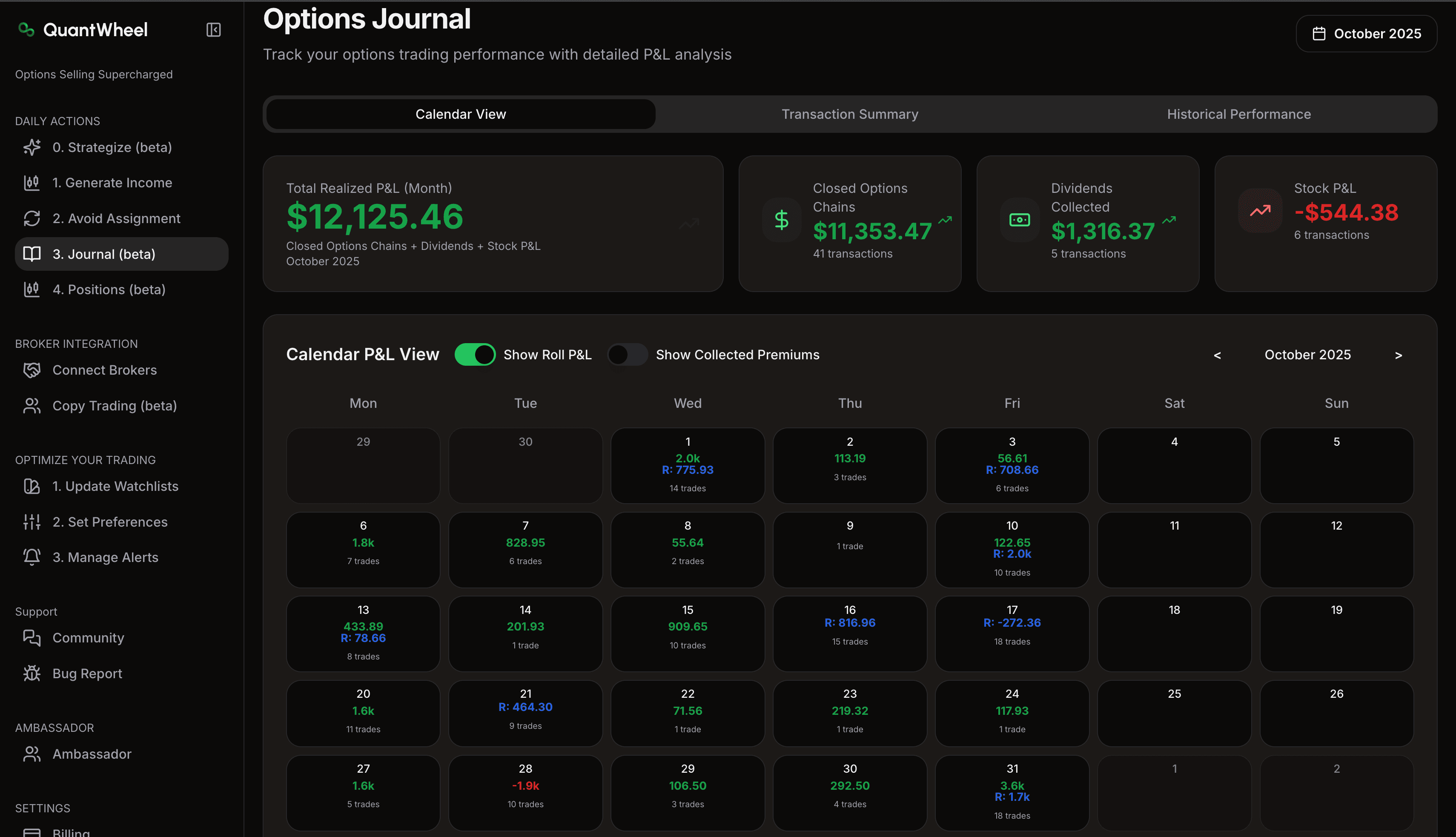Toggle Copy Trading in the sidebar
The height and width of the screenshot is (837, 1456).
pyautogui.click(x=32, y=405)
